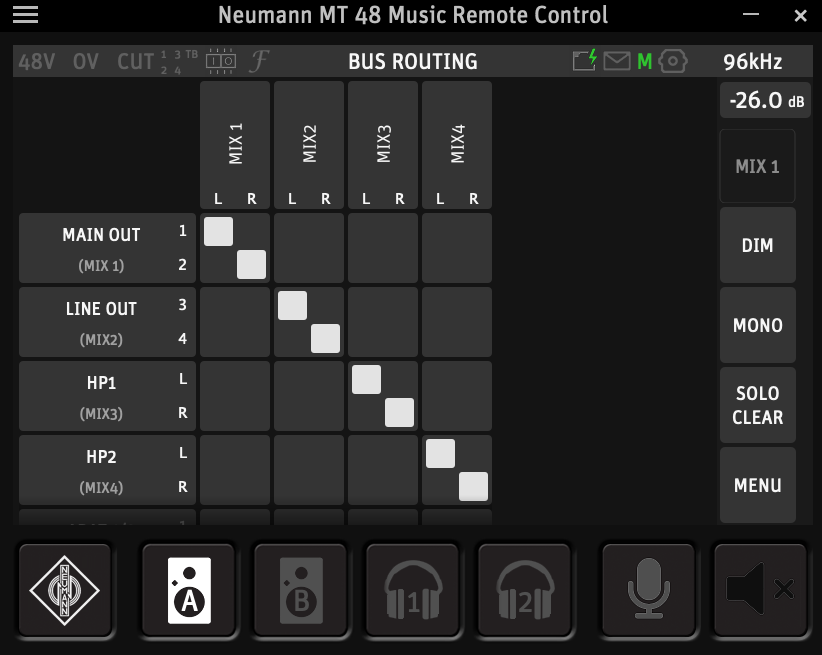This screenshot has height=655, width=822.
Task: Click the OV overload indicator
Action: click(x=85, y=62)
